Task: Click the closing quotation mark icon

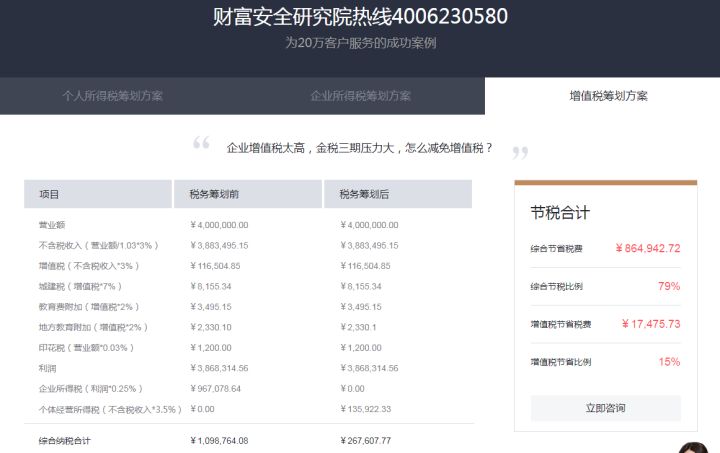Action: [x=519, y=153]
